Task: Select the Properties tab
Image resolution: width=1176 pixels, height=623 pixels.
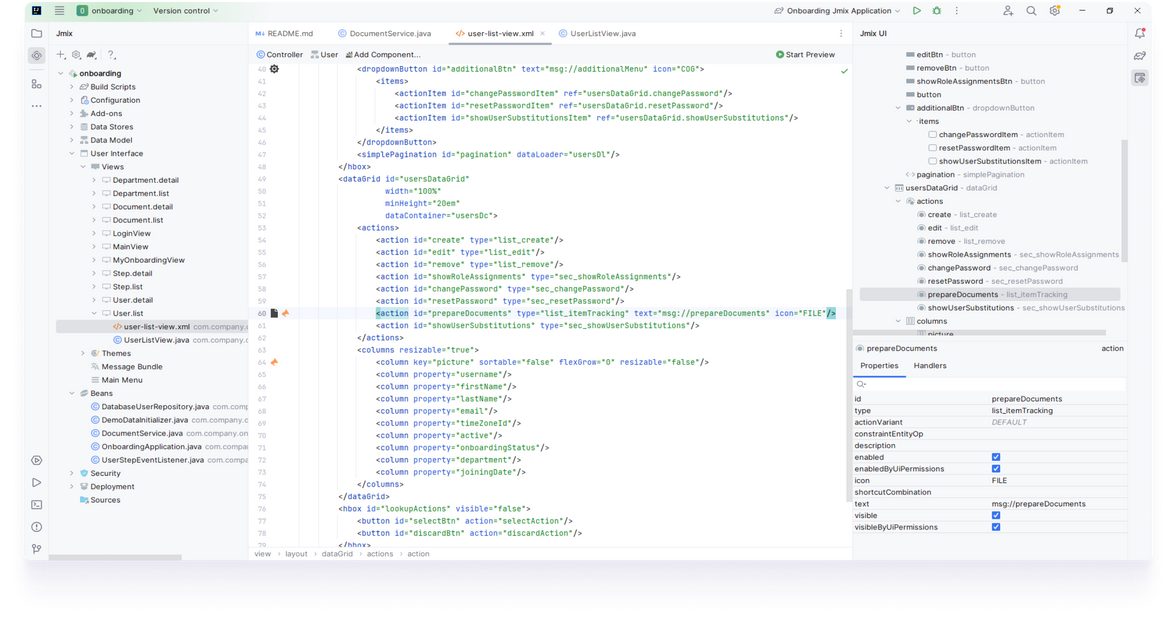Action: click(x=879, y=366)
